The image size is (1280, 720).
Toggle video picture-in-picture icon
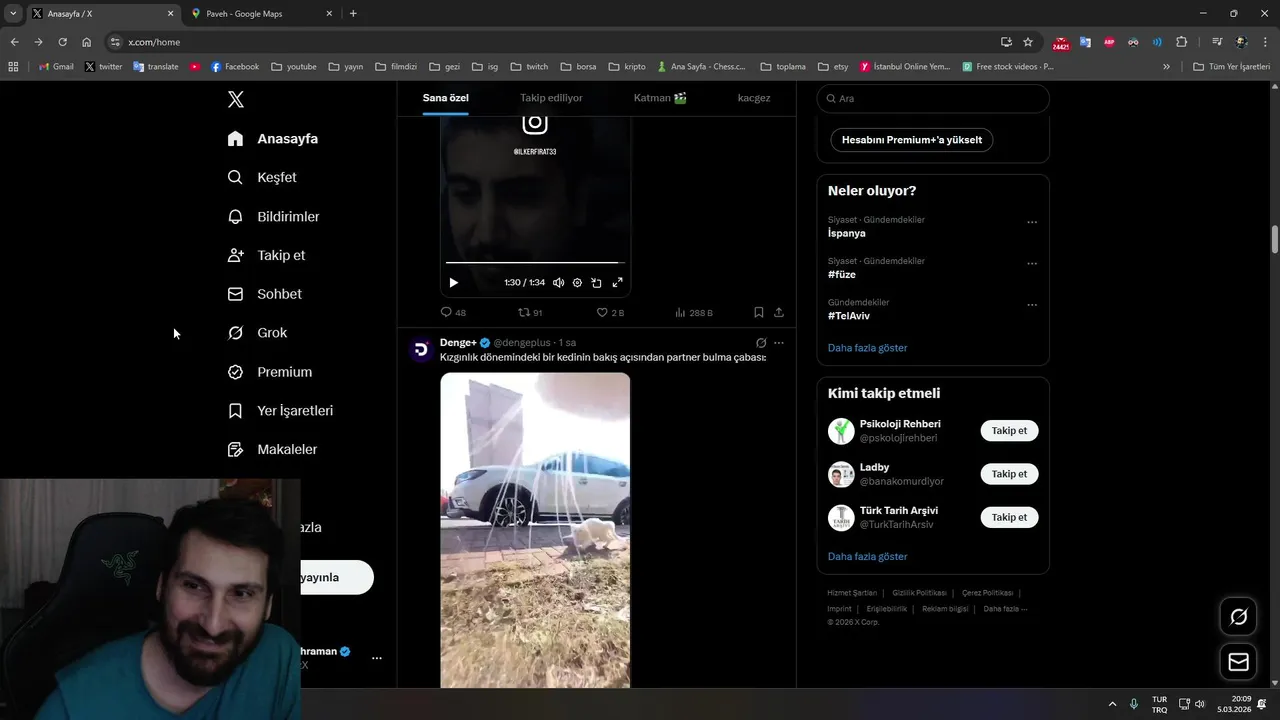point(596,283)
